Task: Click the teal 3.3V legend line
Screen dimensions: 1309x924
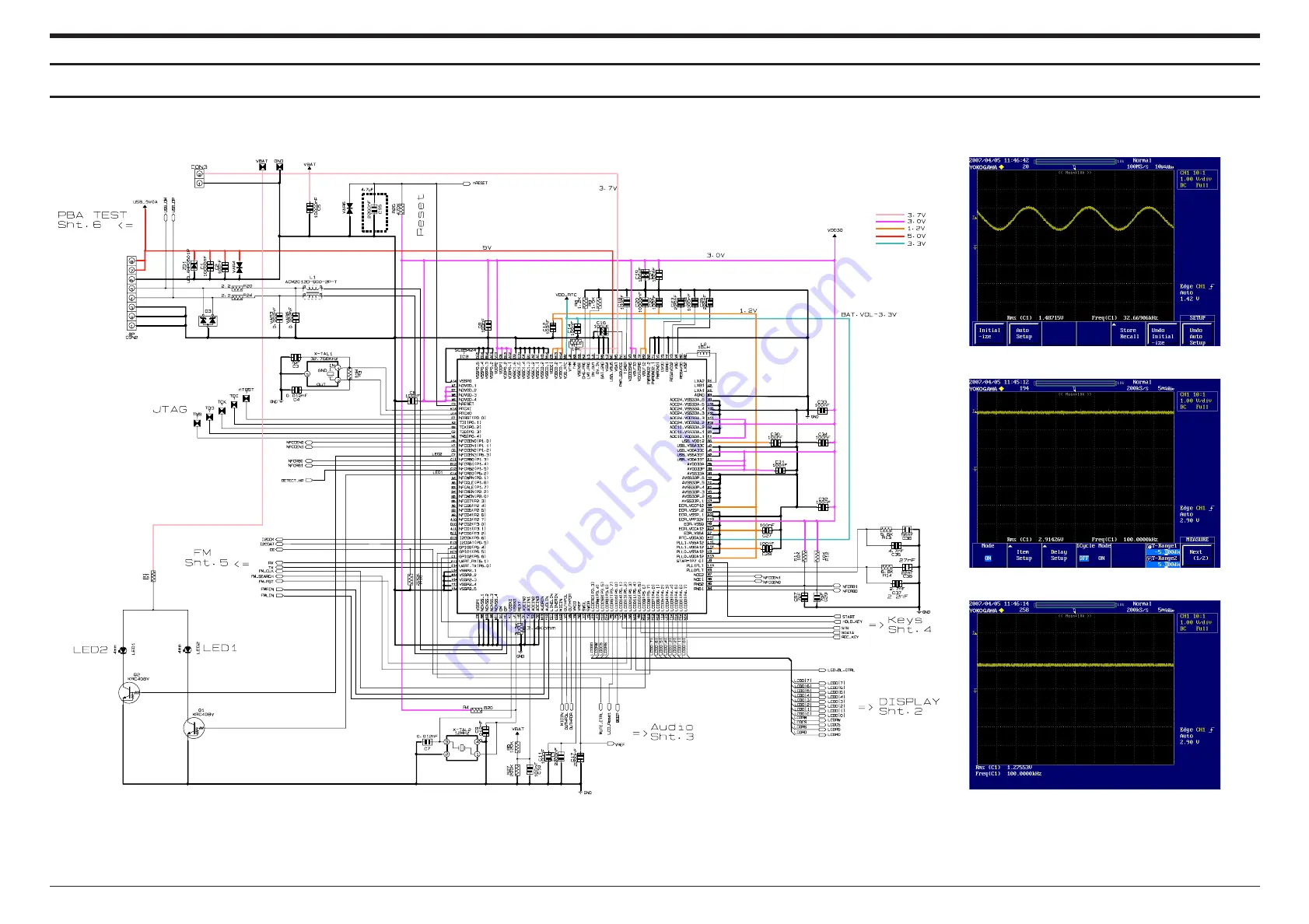Action: (x=890, y=243)
